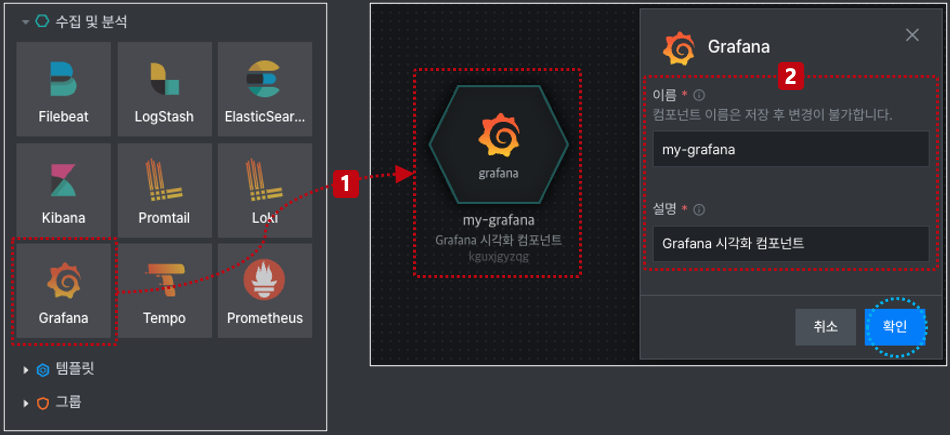This screenshot has height=435, width=950.
Task: Click the 템플릿 hexagon icon
Action: (x=42, y=370)
